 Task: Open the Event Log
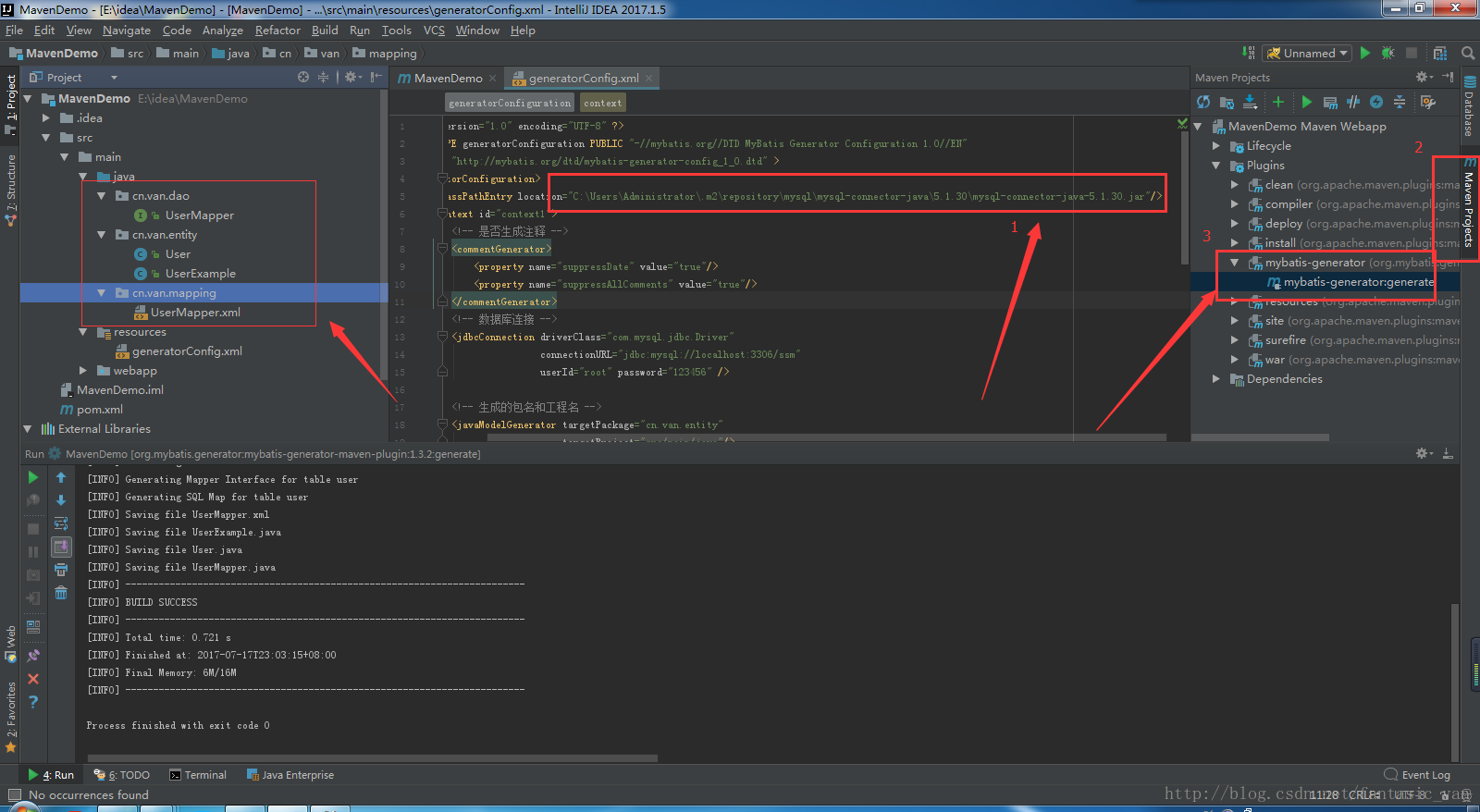(x=1417, y=775)
